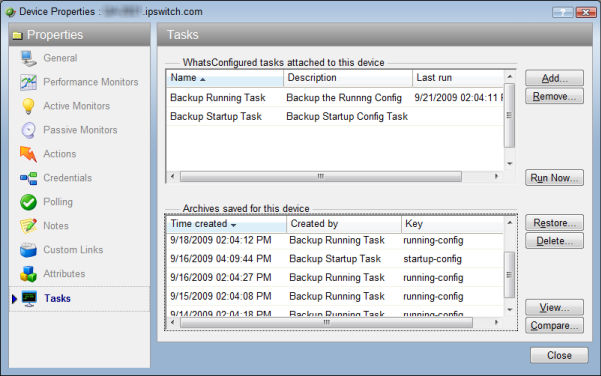Sort tasks by Name column header

[225, 78]
